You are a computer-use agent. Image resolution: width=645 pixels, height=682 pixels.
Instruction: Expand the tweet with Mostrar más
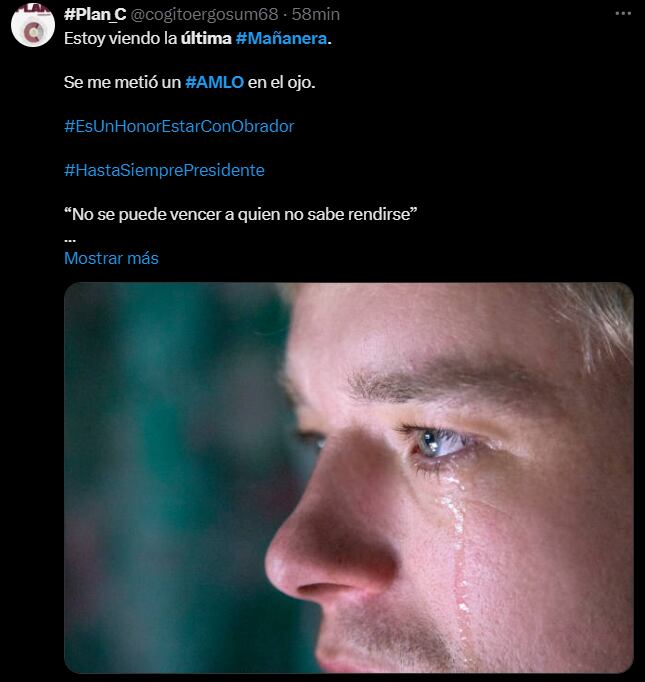111,258
